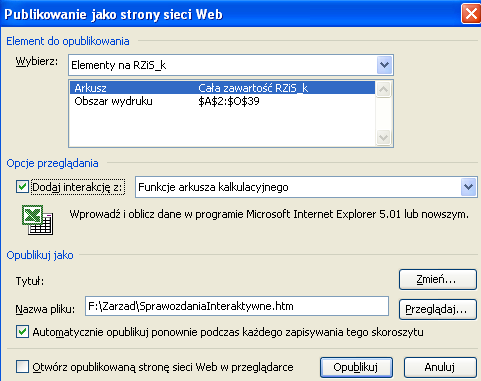Select the Obszar wydruku list row
481x381 pixels.
click(x=222, y=101)
